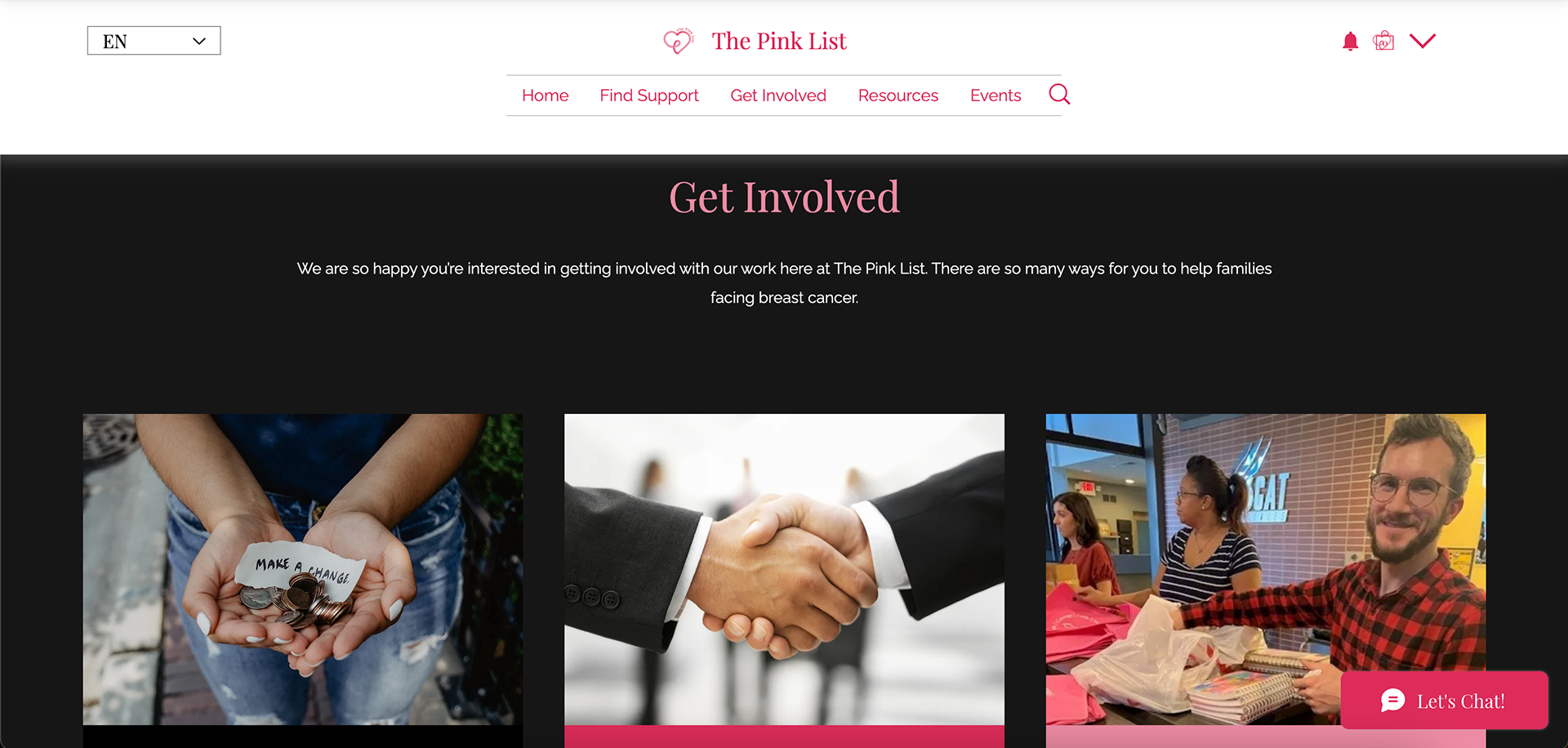The width and height of the screenshot is (1568, 748).
Task: Click the search magnifier icon
Action: 1059,95
